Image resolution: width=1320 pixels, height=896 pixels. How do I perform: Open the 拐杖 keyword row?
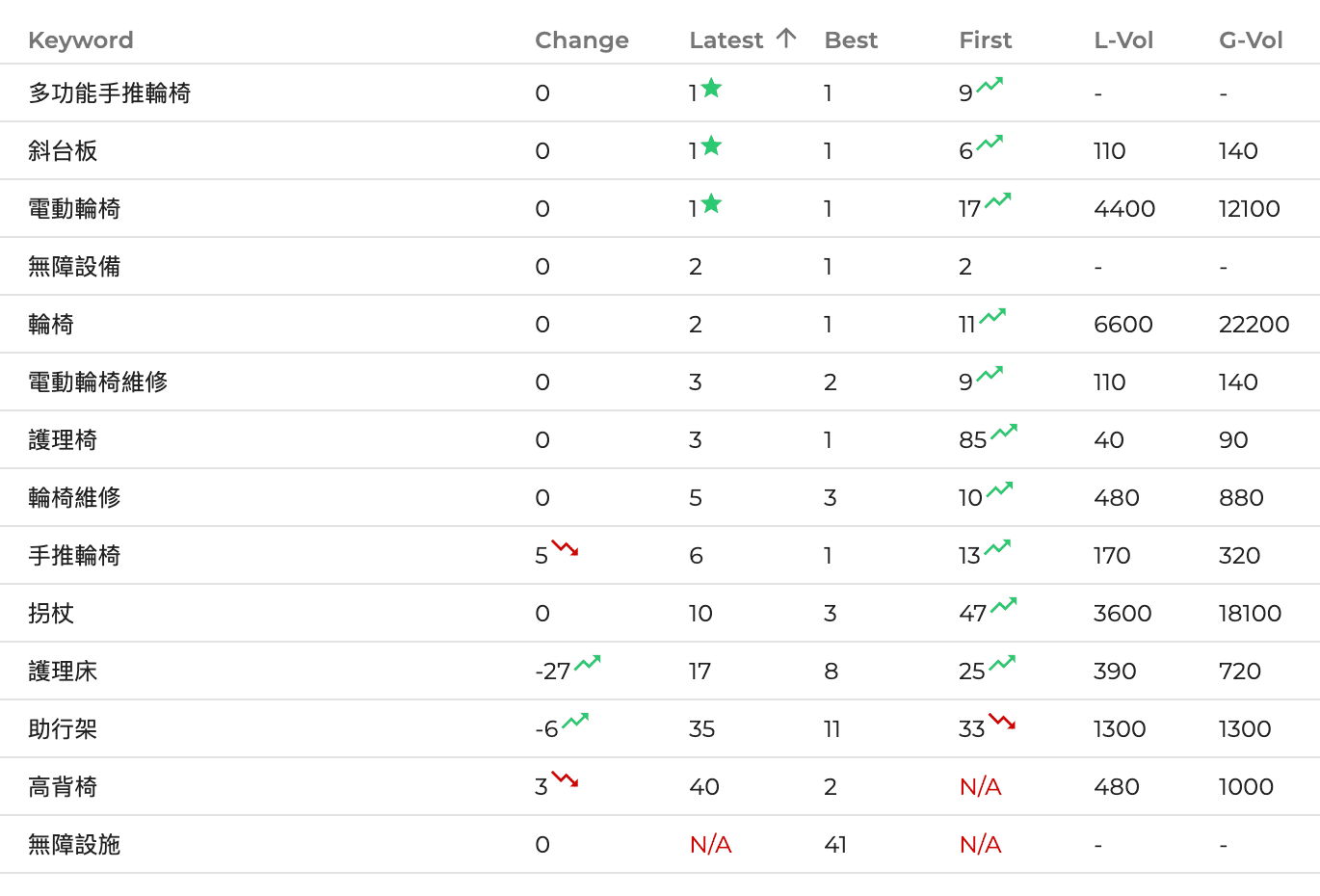[51, 614]
